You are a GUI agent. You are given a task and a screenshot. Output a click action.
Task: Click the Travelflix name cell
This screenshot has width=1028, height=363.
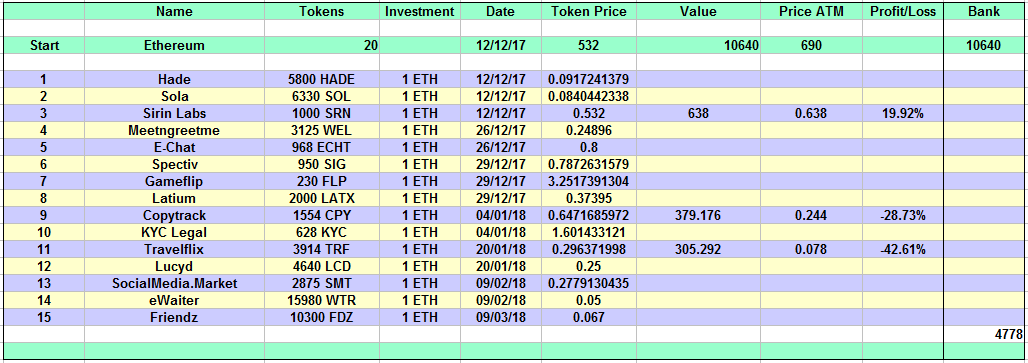pyautogui.click(x=174, y=249)
